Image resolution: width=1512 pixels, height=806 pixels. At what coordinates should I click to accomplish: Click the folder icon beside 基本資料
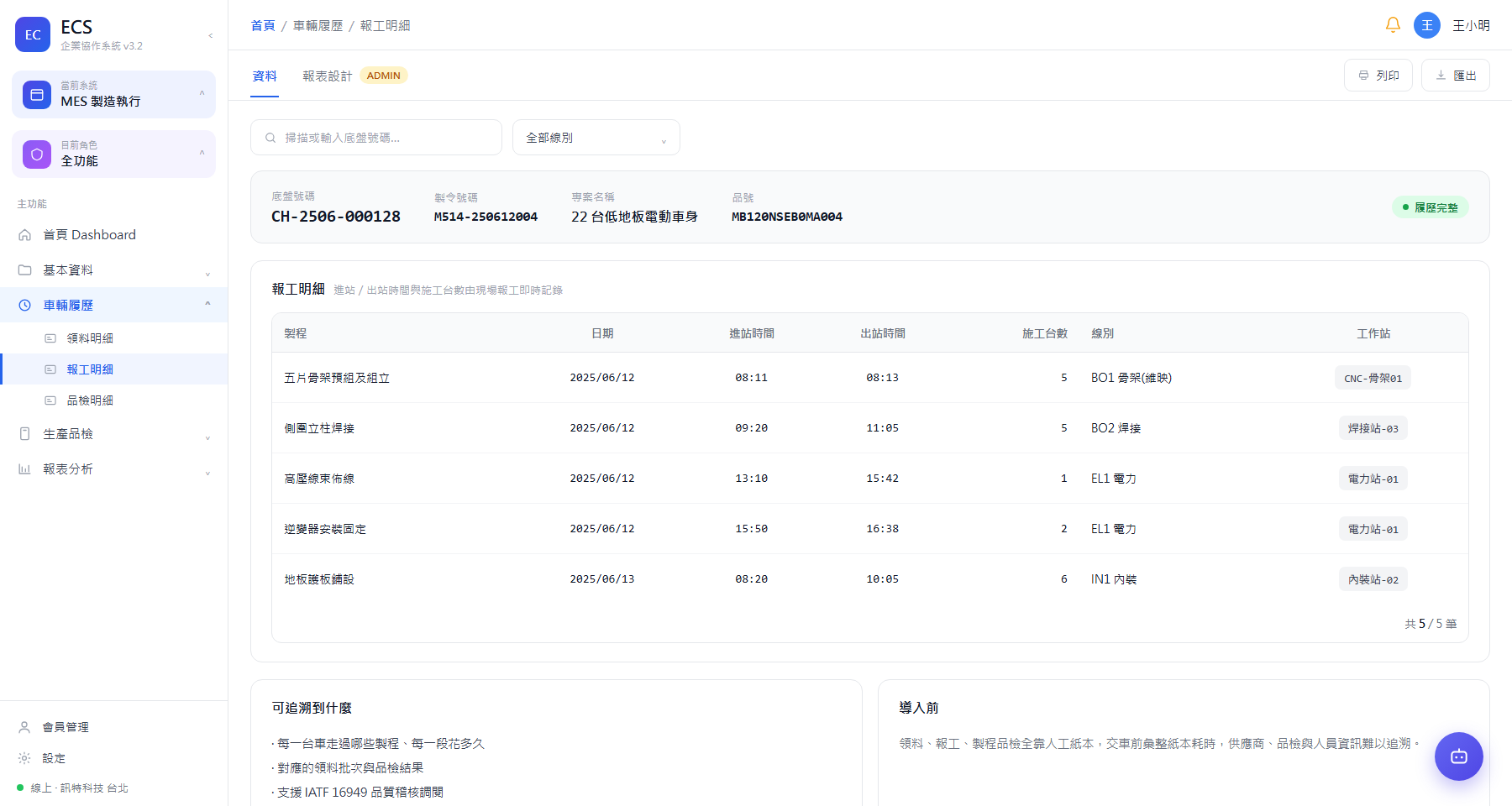25,270
